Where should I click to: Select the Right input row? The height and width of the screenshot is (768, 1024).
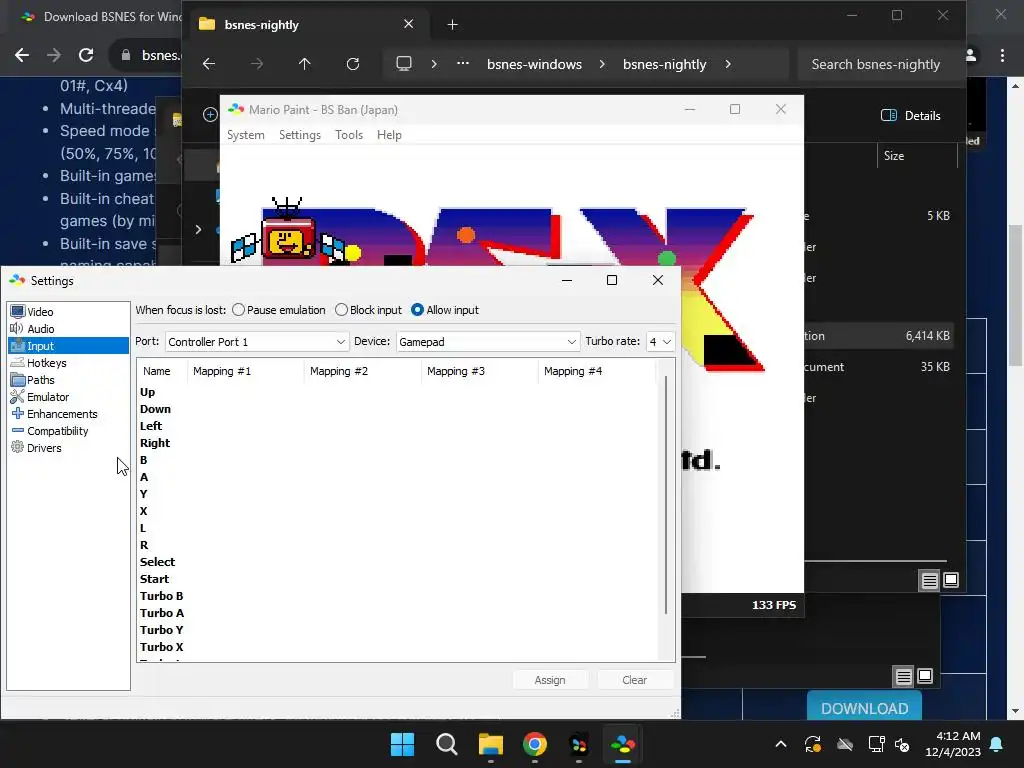(397, 443)
